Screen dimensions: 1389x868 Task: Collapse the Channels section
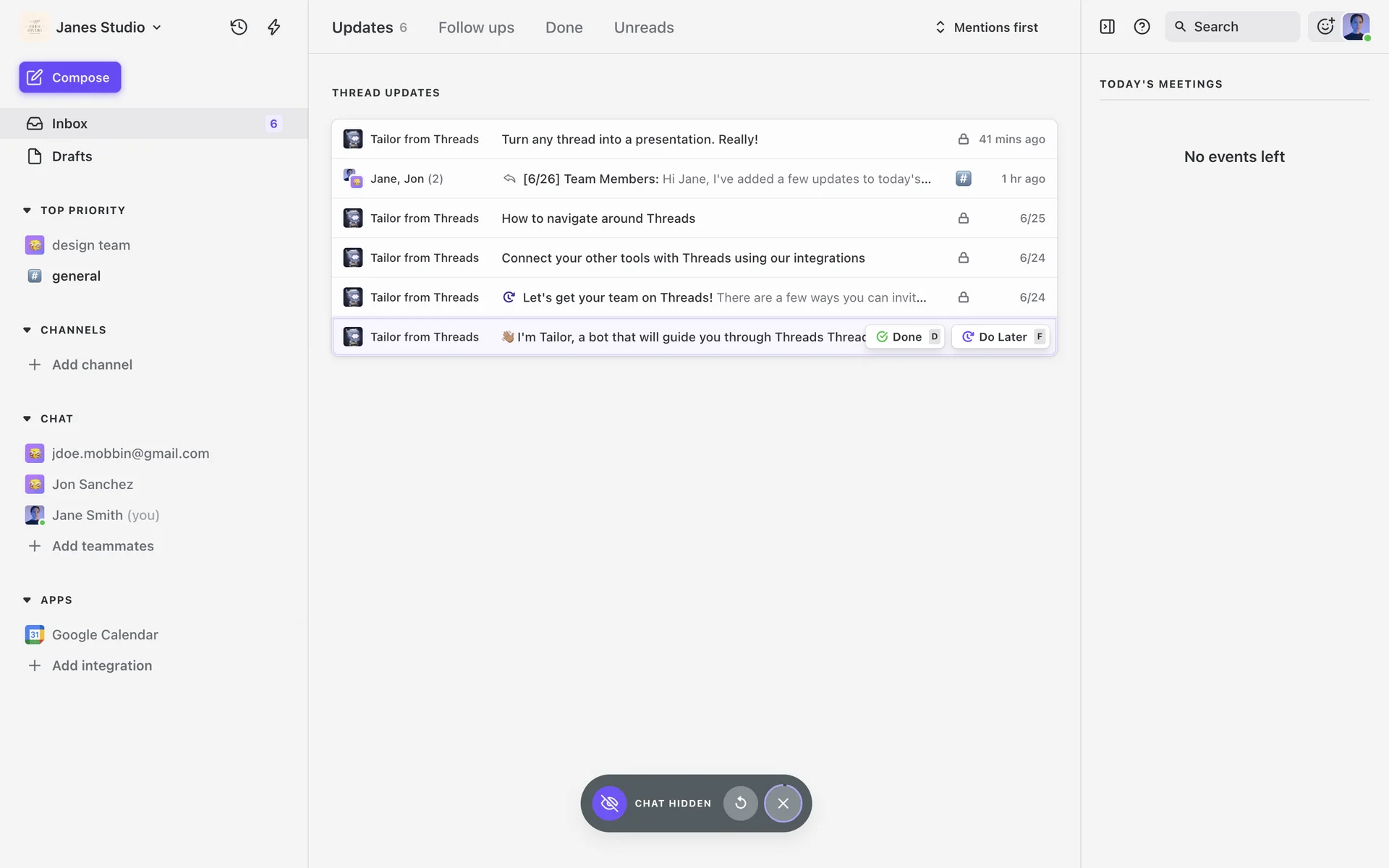[x=27, y=330]
